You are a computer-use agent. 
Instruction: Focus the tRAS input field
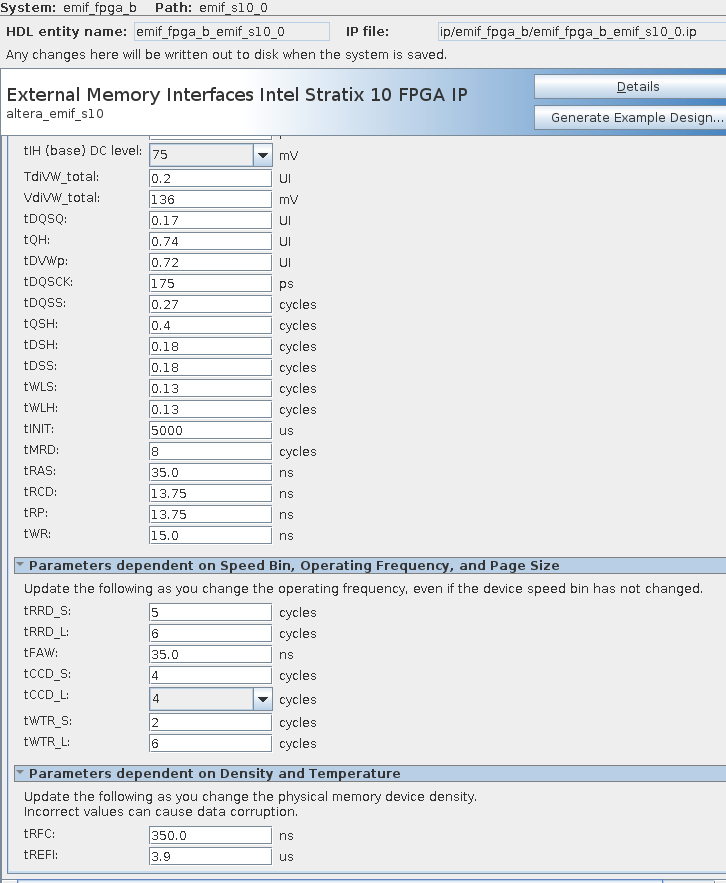click(211, 472)
